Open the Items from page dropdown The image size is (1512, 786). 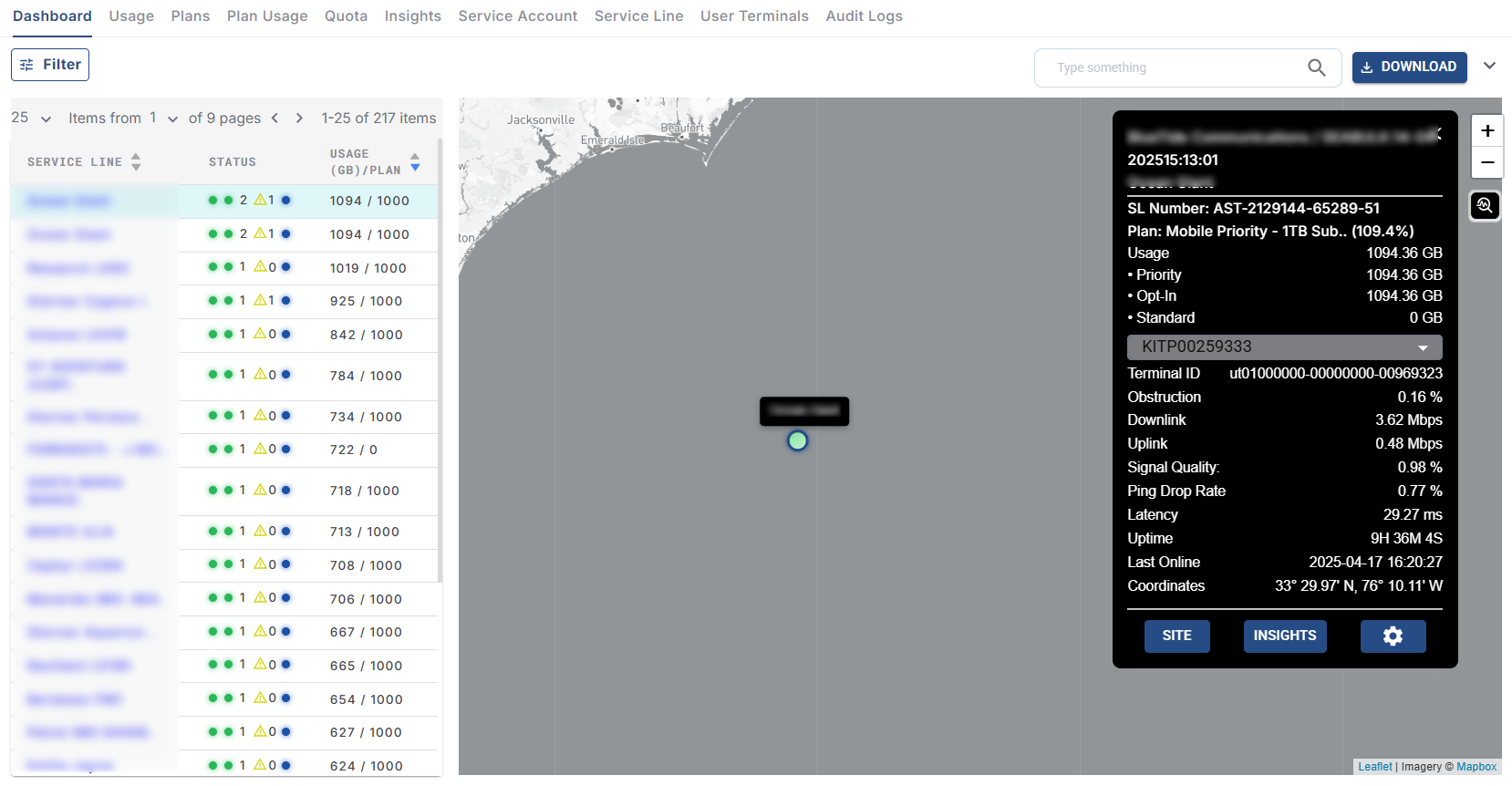[172, 119]
